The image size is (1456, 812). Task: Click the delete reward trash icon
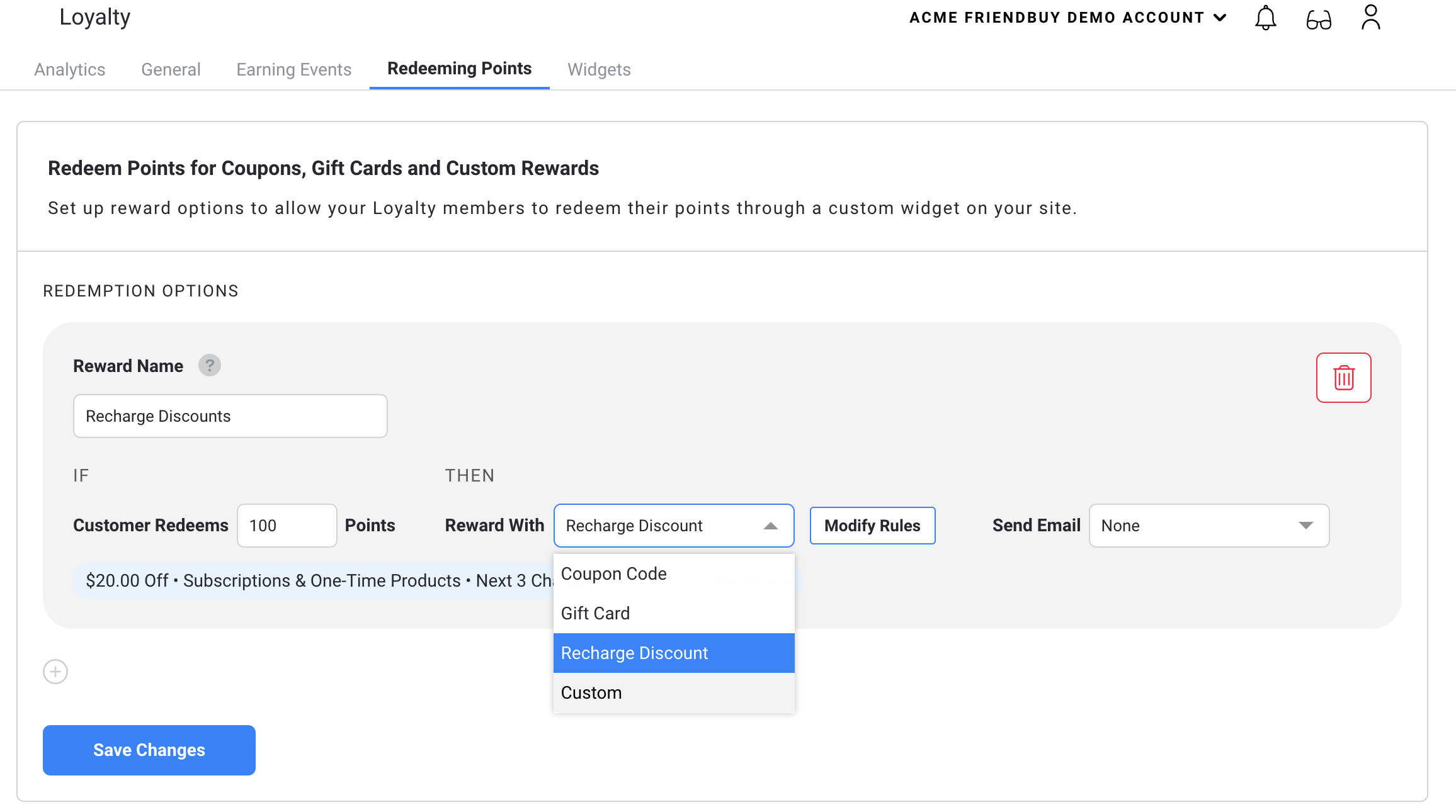click(x=1343, y=377)
